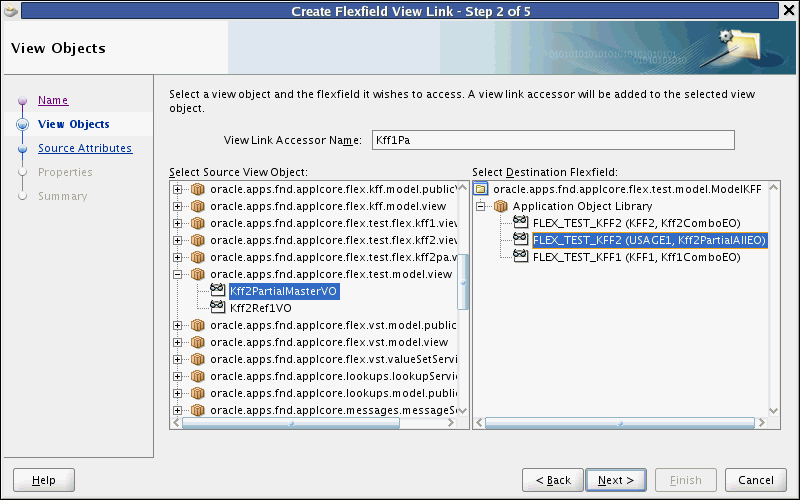Go to the Name wizard step
This screenshot has height=500, width=800.
pos(53,100)
